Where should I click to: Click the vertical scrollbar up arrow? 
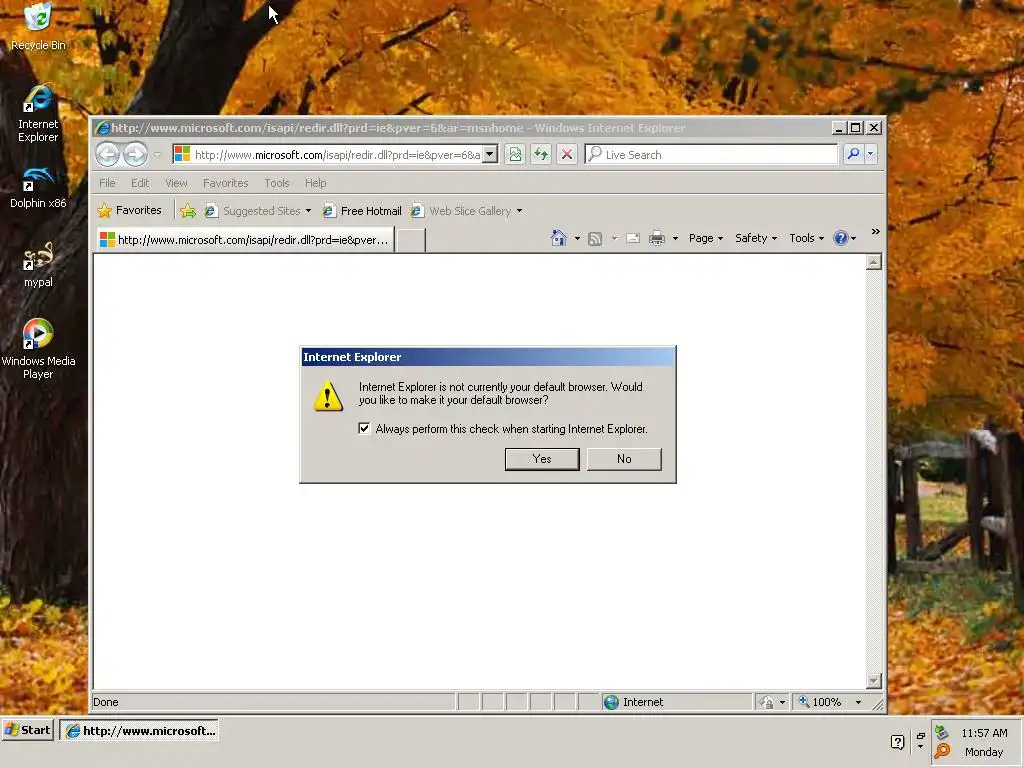pyautogui.click(x=874, y=263)
